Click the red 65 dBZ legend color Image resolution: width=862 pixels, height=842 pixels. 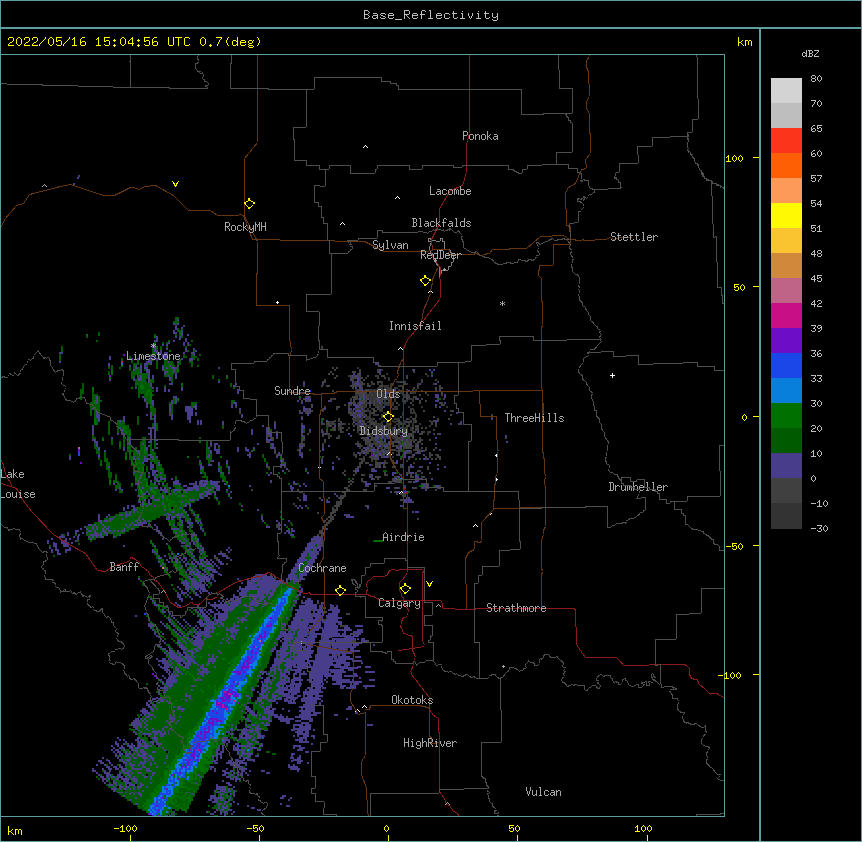click(786, 141)
